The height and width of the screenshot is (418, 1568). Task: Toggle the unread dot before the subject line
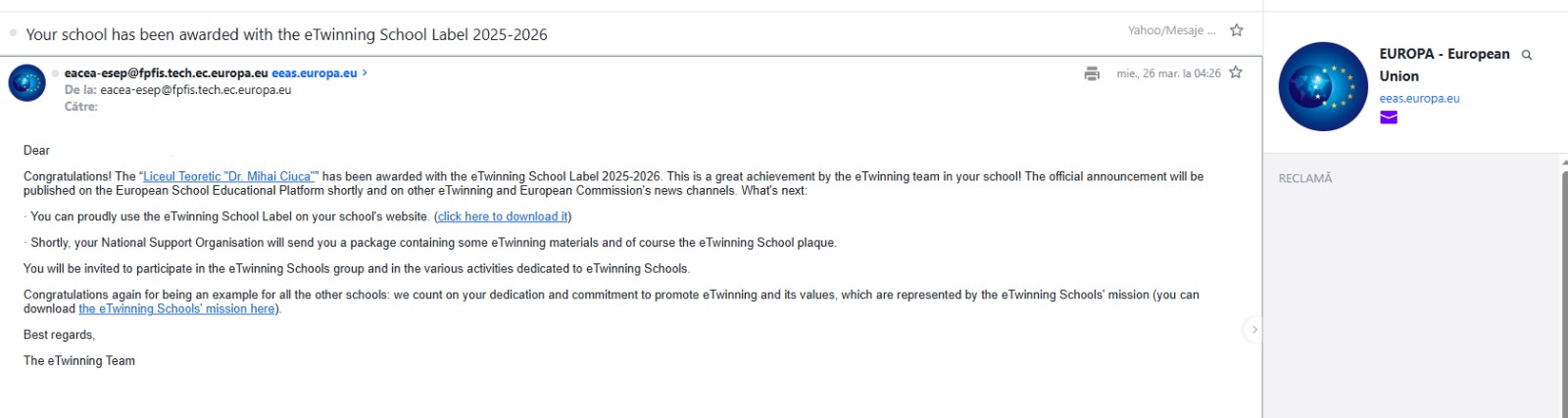click(x=13, y=33)
